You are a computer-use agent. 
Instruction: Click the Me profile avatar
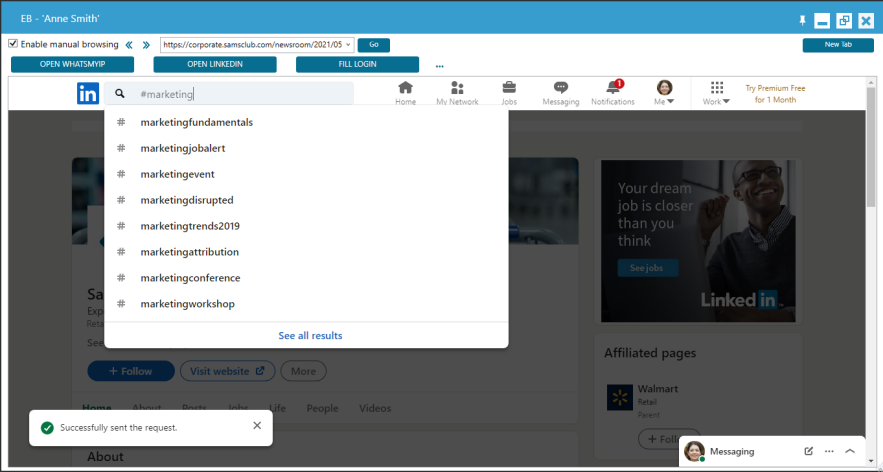665,87
